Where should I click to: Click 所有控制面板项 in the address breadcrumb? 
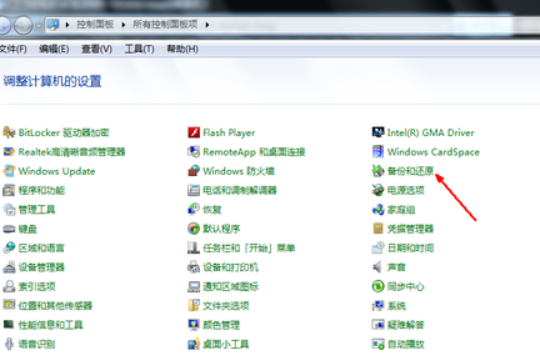pyautogui.click(x=165, y=24)
